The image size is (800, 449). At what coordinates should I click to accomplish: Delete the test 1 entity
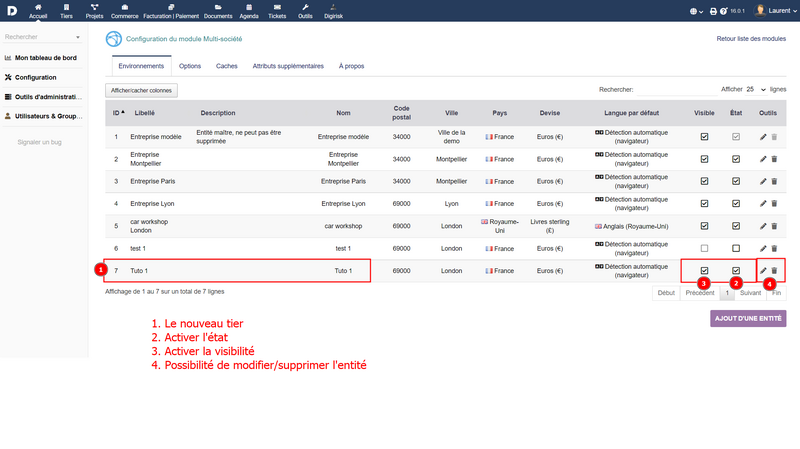pos(774,248)
